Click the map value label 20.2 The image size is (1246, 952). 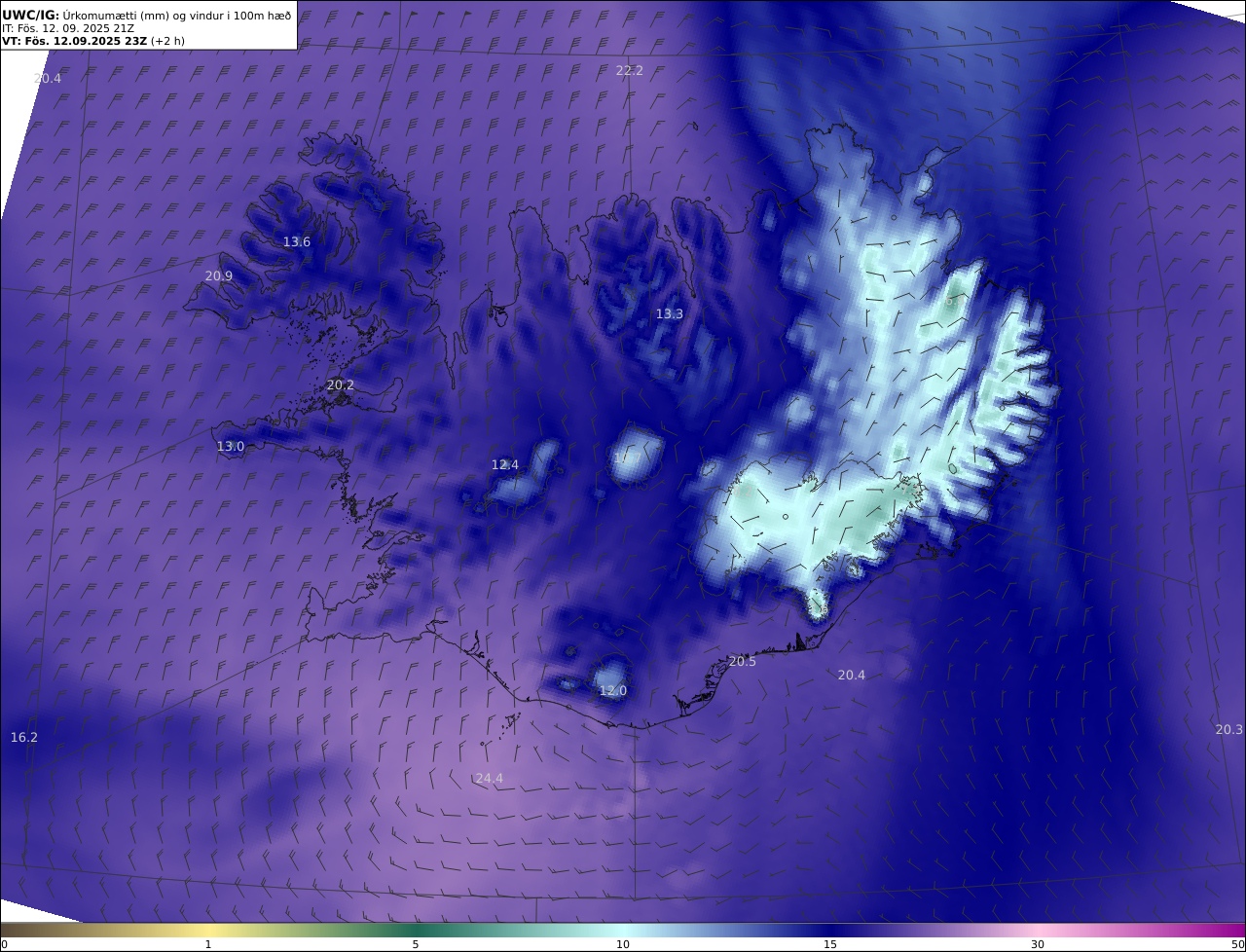pos(341,385)
